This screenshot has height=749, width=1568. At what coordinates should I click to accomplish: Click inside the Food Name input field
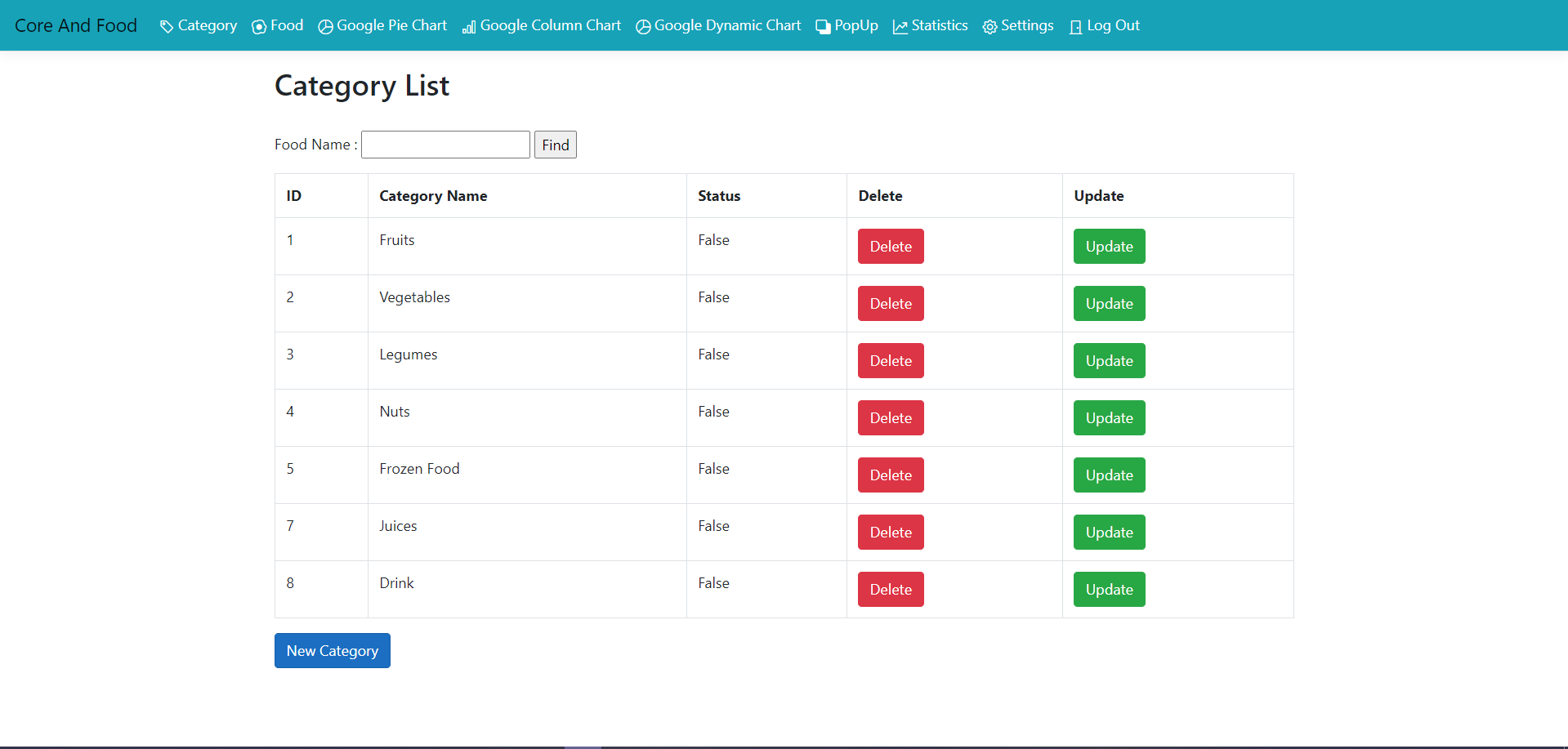tap(444, 145)
